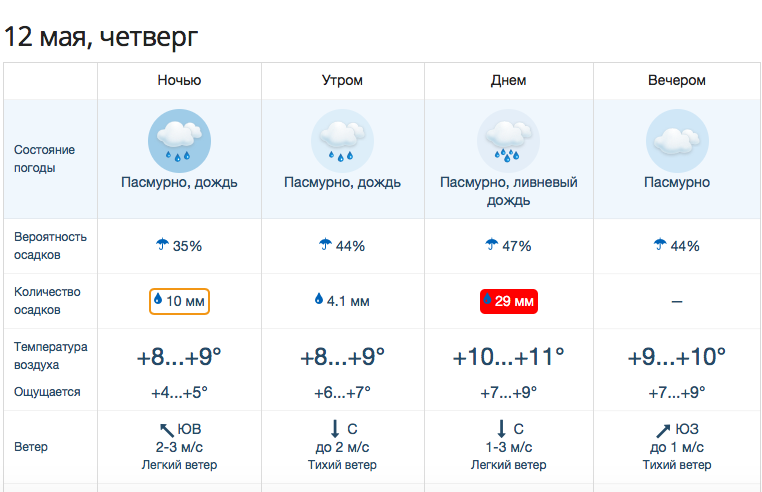Click the southwest wind arrow for ЮЗ
Viewport: 762px width, 492px height.
[663, 430]
